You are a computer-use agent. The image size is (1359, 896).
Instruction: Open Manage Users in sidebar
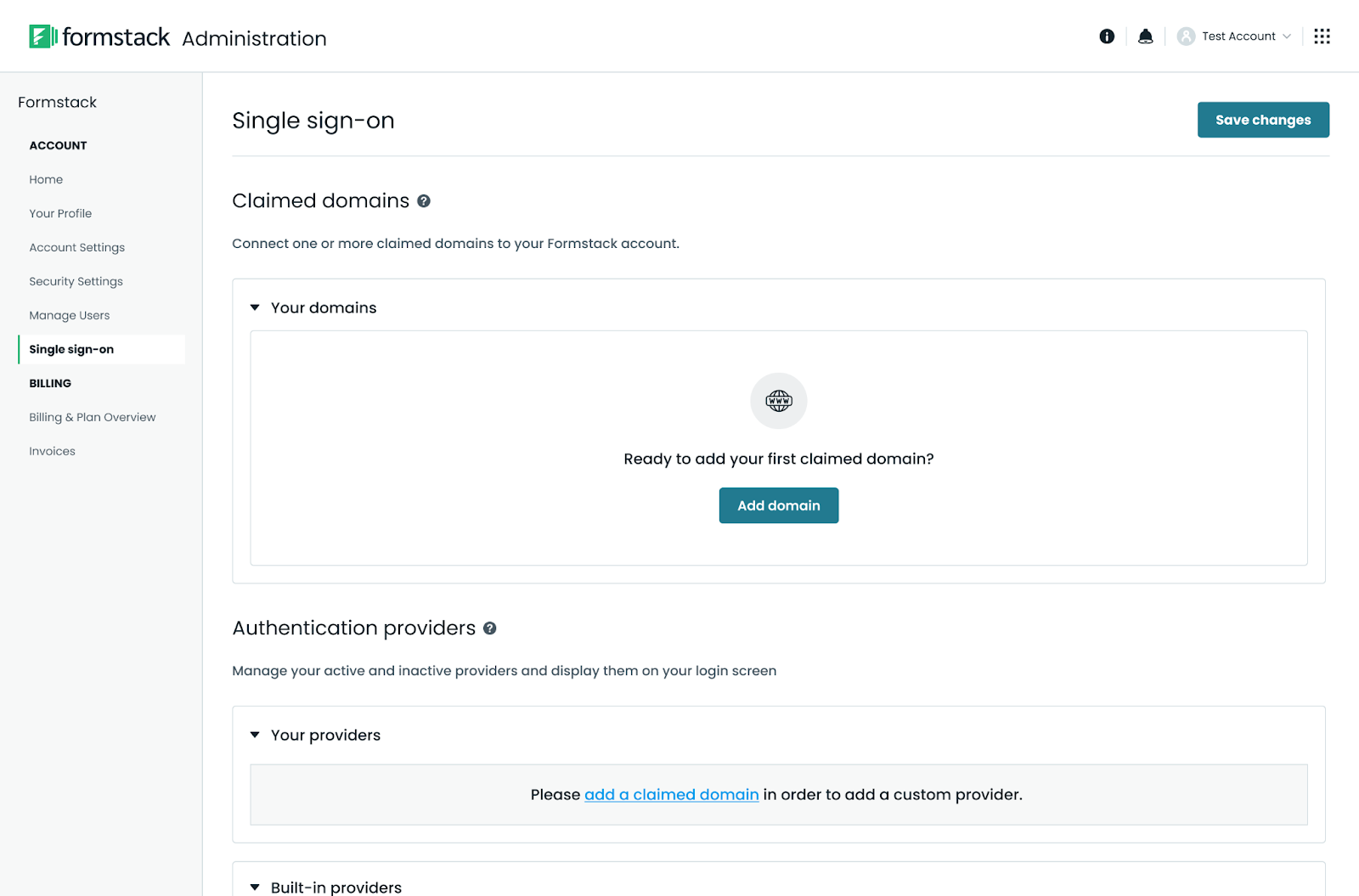(x=70, y=315)
